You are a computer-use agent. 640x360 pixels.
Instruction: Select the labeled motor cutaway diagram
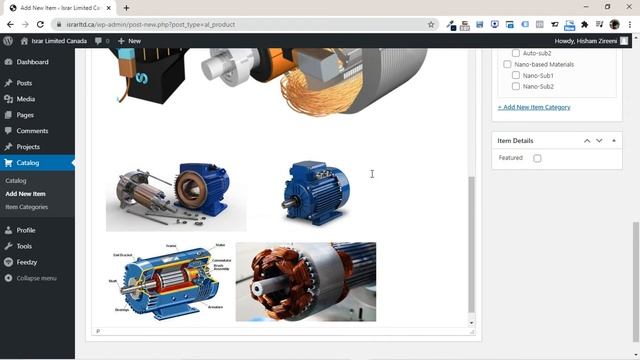[171, 281]
